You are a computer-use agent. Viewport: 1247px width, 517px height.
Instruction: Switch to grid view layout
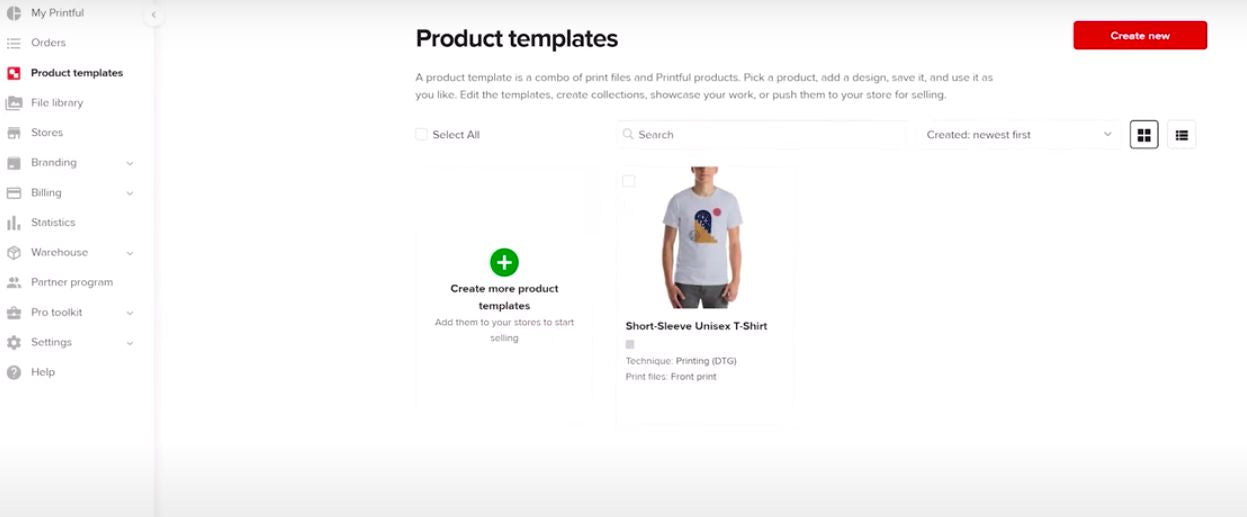point(1144,135)
